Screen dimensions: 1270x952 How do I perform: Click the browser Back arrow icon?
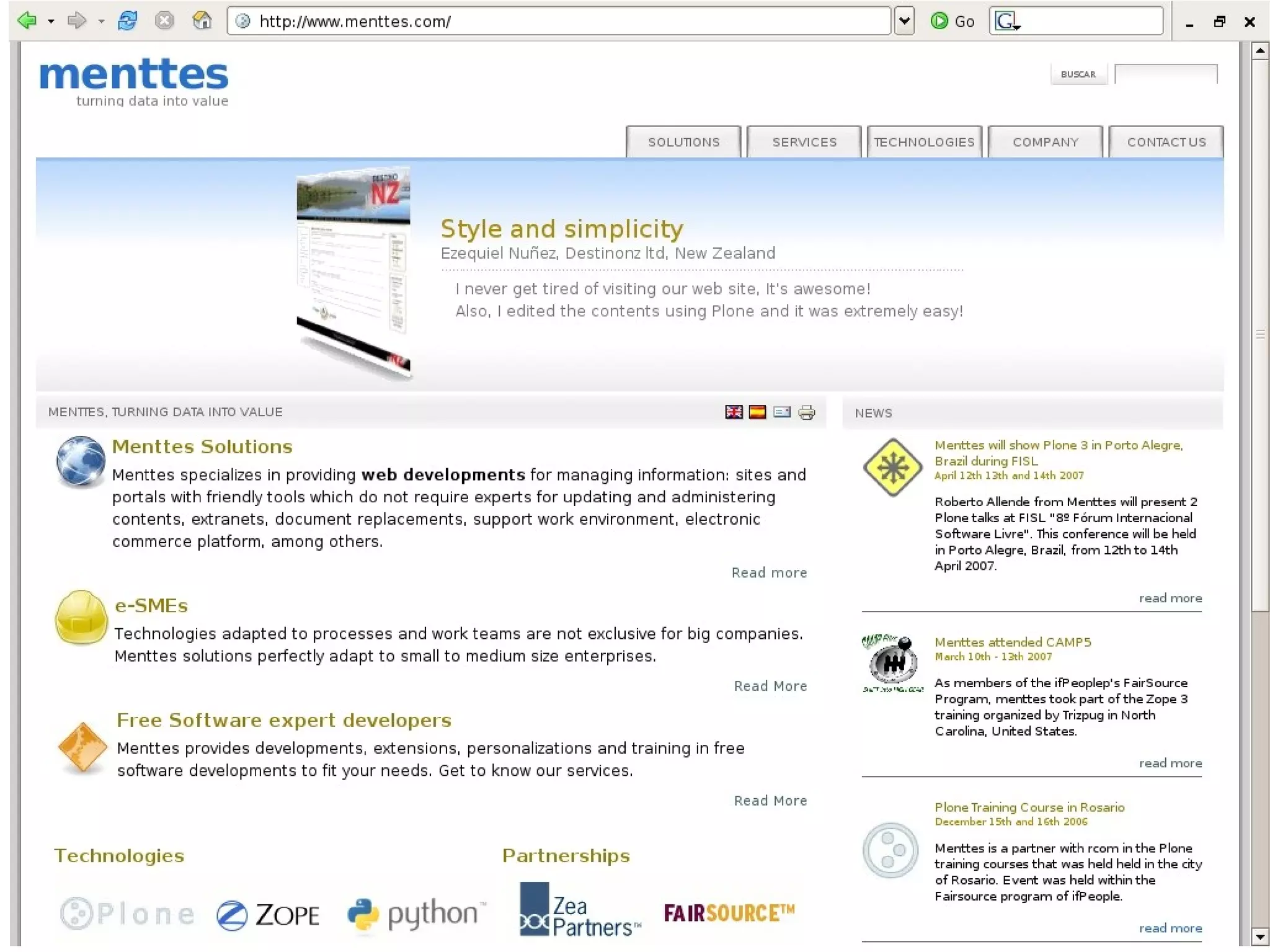click(x=27, y=21)
